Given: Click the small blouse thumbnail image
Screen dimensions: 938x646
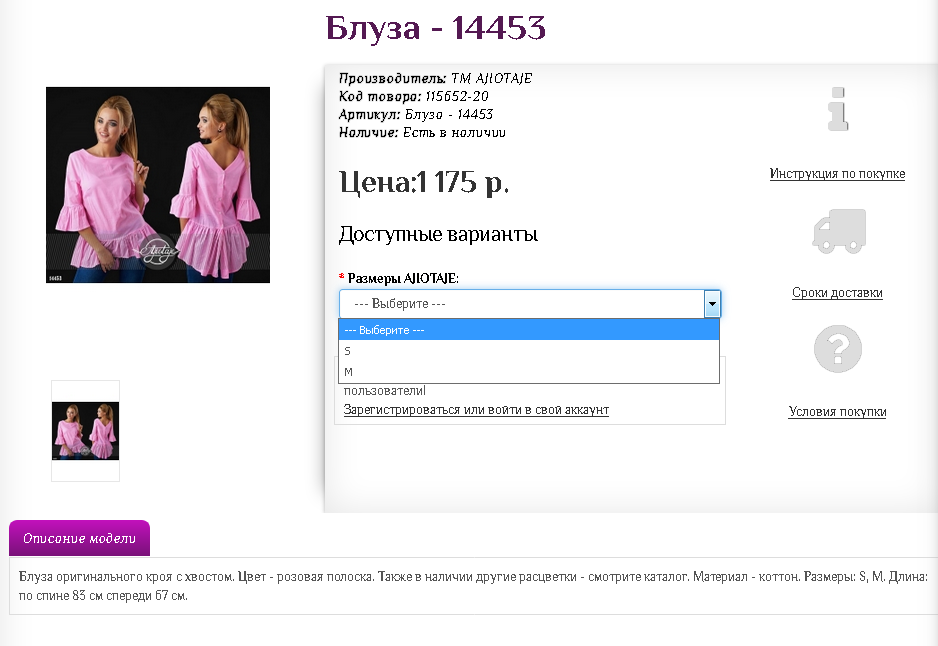Looking at the screenshot, I should [86, 431].
